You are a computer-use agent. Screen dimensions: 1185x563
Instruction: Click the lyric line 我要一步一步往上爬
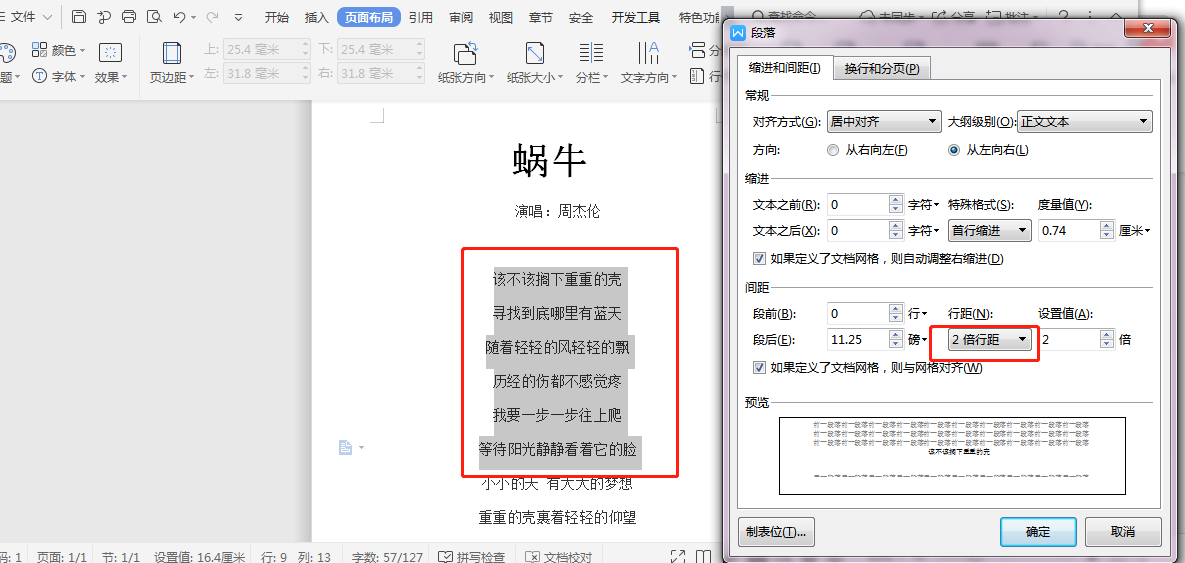click(557, 415)
